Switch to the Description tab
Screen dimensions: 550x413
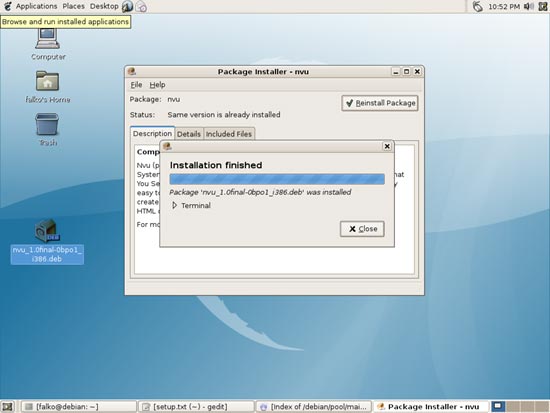click(152, 134)
